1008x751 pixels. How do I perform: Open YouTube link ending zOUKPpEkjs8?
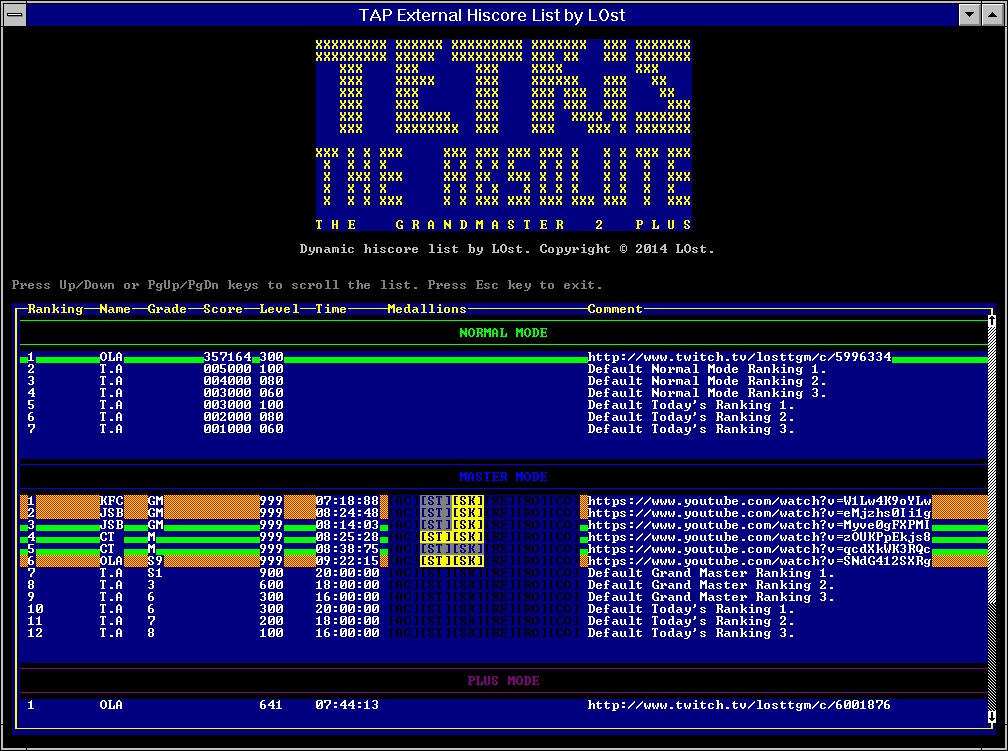[759, 537]
